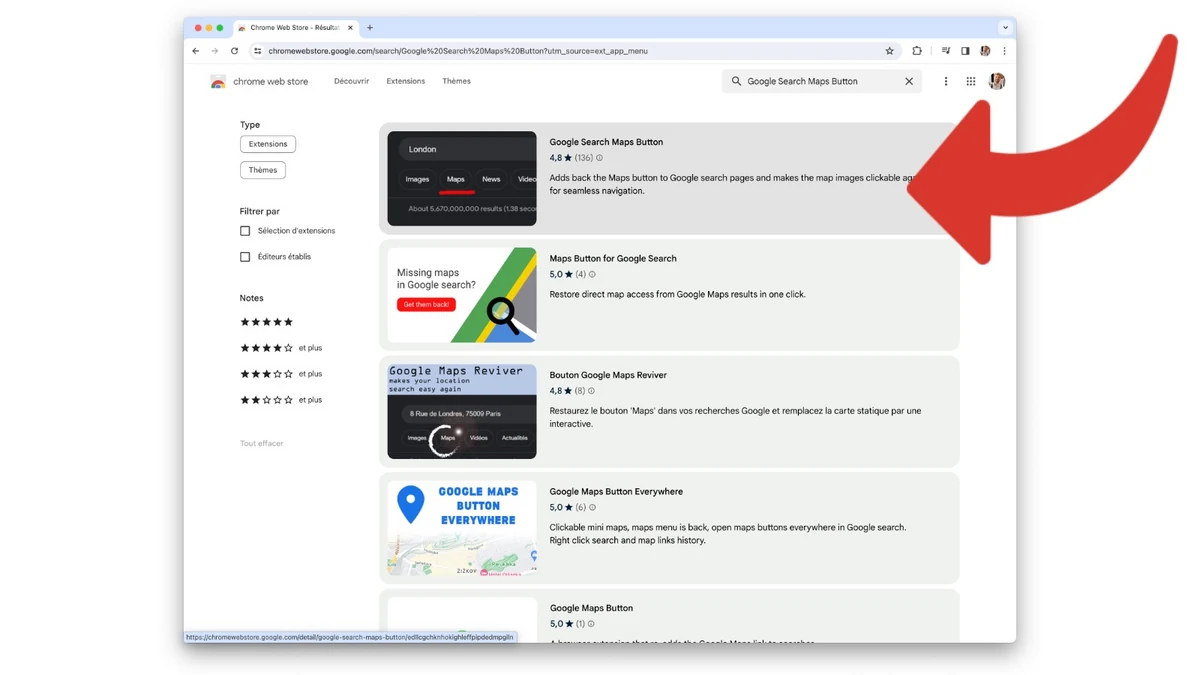
Task: Click the 5,0 rating with 6 reviews
Action: pyautogui.click(x=567, y=507)
